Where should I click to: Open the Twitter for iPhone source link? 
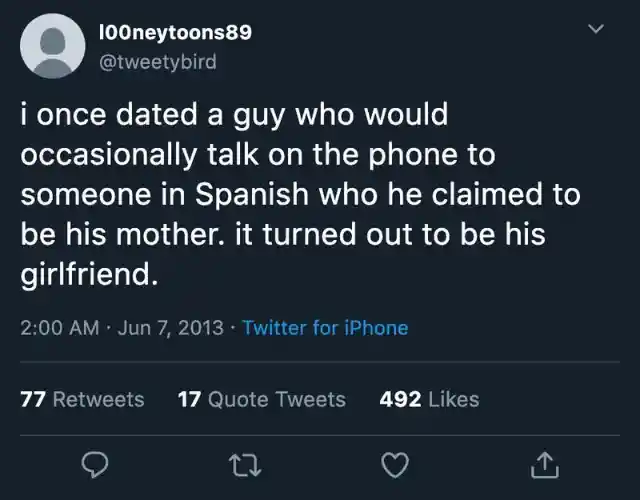pos(325,327)
